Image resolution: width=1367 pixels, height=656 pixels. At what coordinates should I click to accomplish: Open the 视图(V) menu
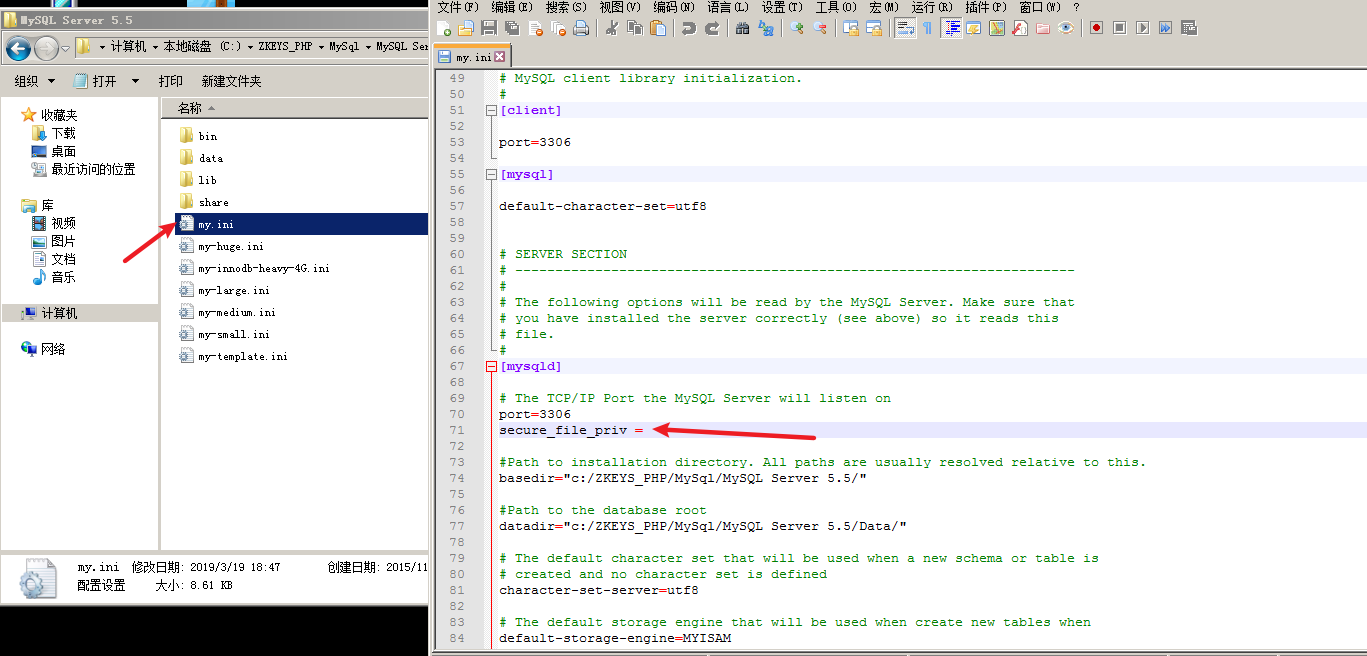tap(620, 7)
